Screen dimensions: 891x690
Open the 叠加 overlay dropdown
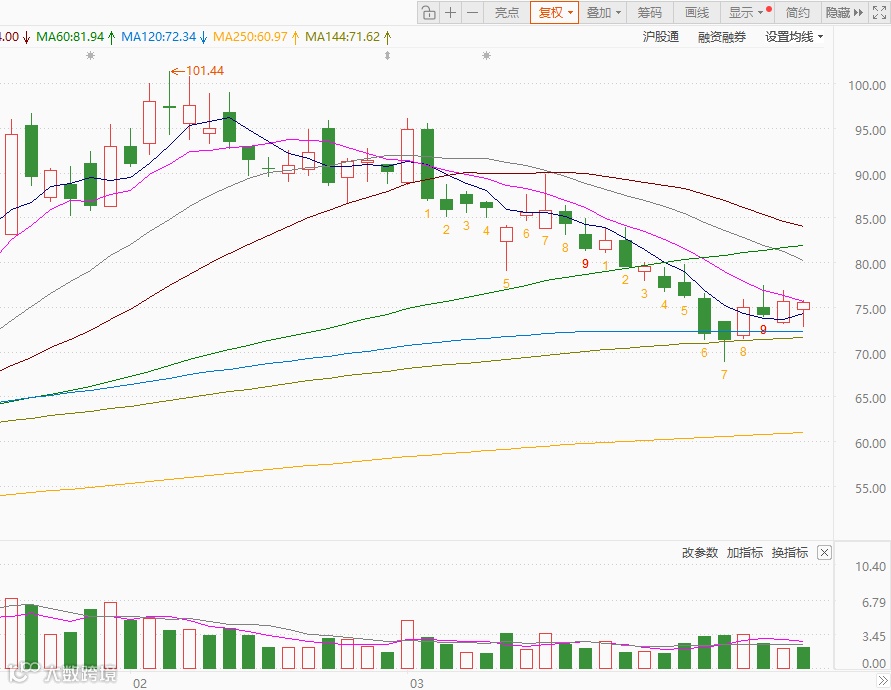[603, 13]
